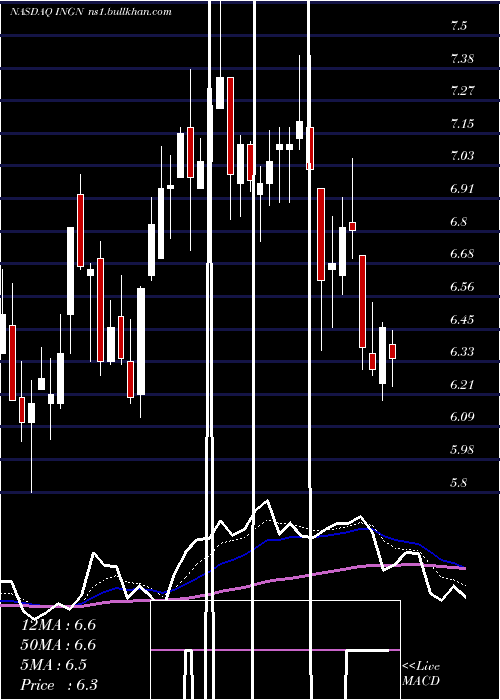This screenshot has width=500, height=700.
Task: Click the 7.38 price axis label
Action: 462,58
